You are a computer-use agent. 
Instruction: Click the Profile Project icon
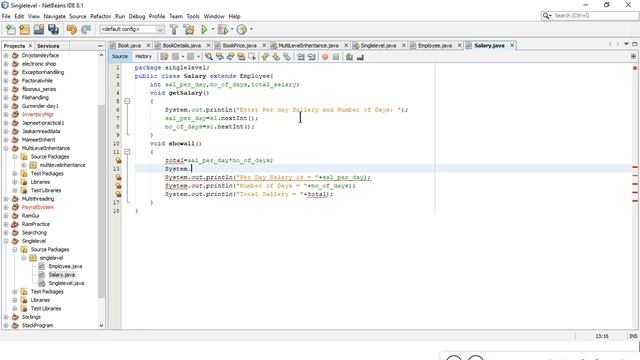coord(242,29)
